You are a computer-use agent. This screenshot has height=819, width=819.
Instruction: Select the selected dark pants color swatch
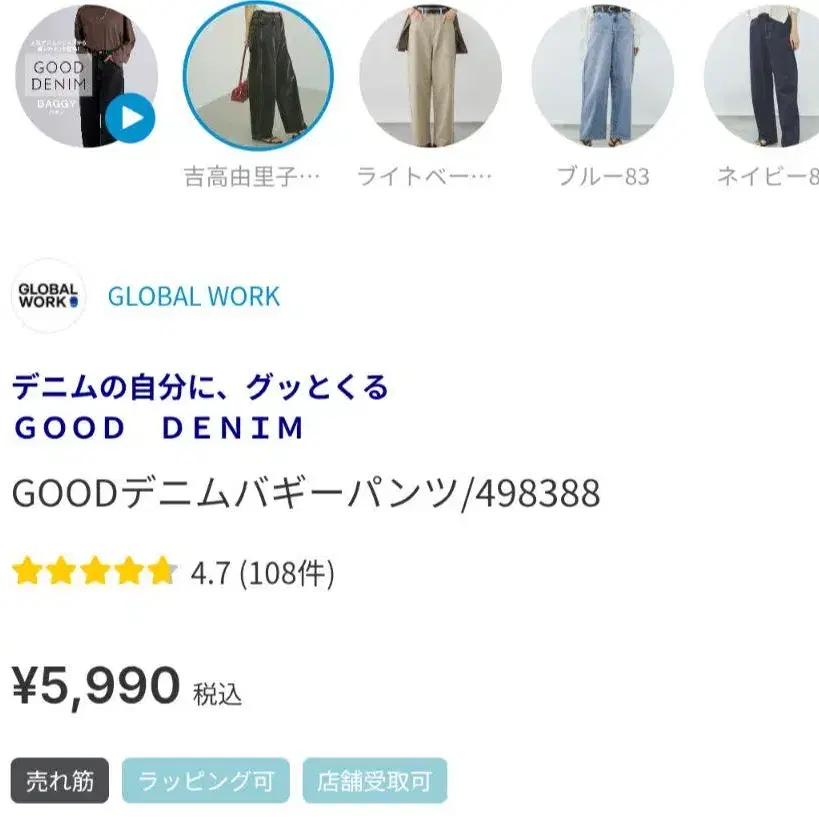(258, 76)
